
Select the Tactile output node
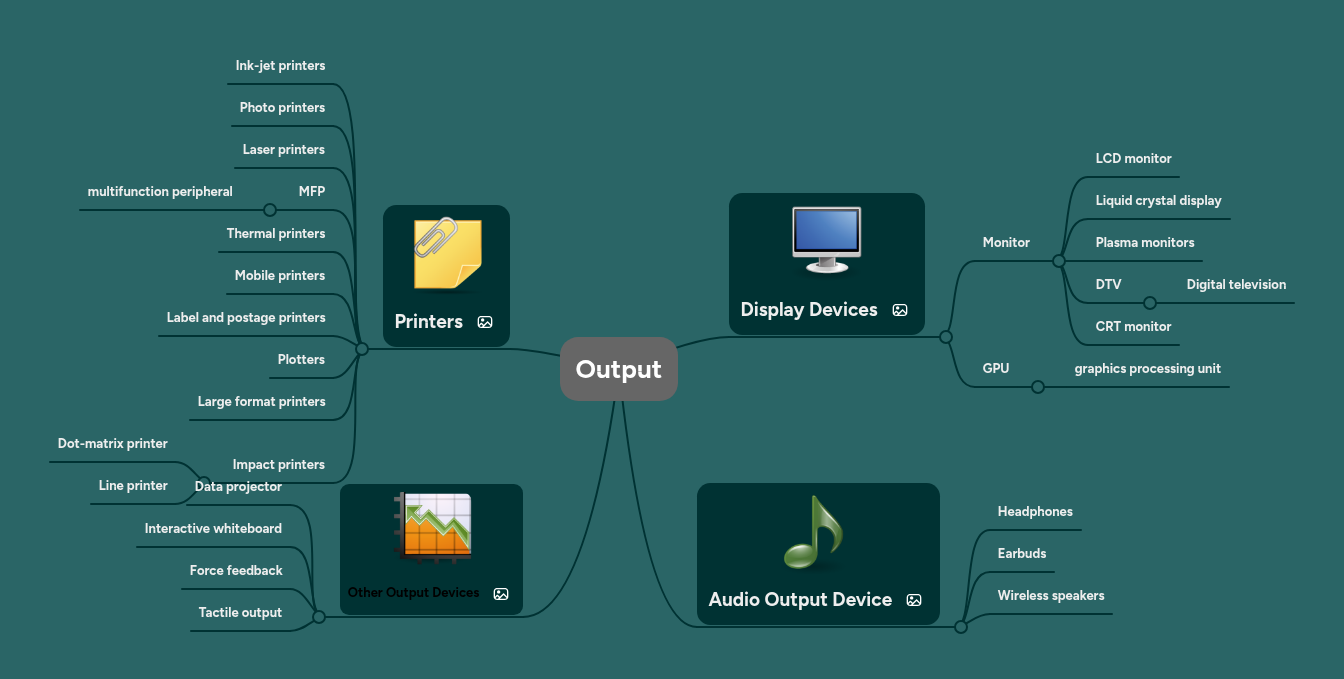point(240,613)
